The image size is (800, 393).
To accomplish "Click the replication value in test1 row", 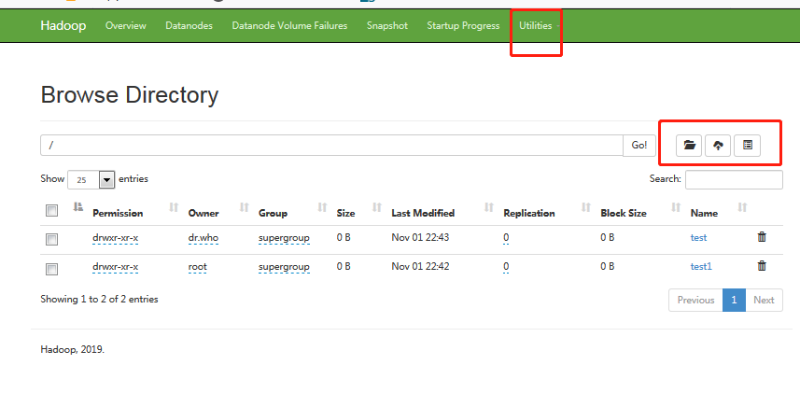I will (x=506, y=267).
